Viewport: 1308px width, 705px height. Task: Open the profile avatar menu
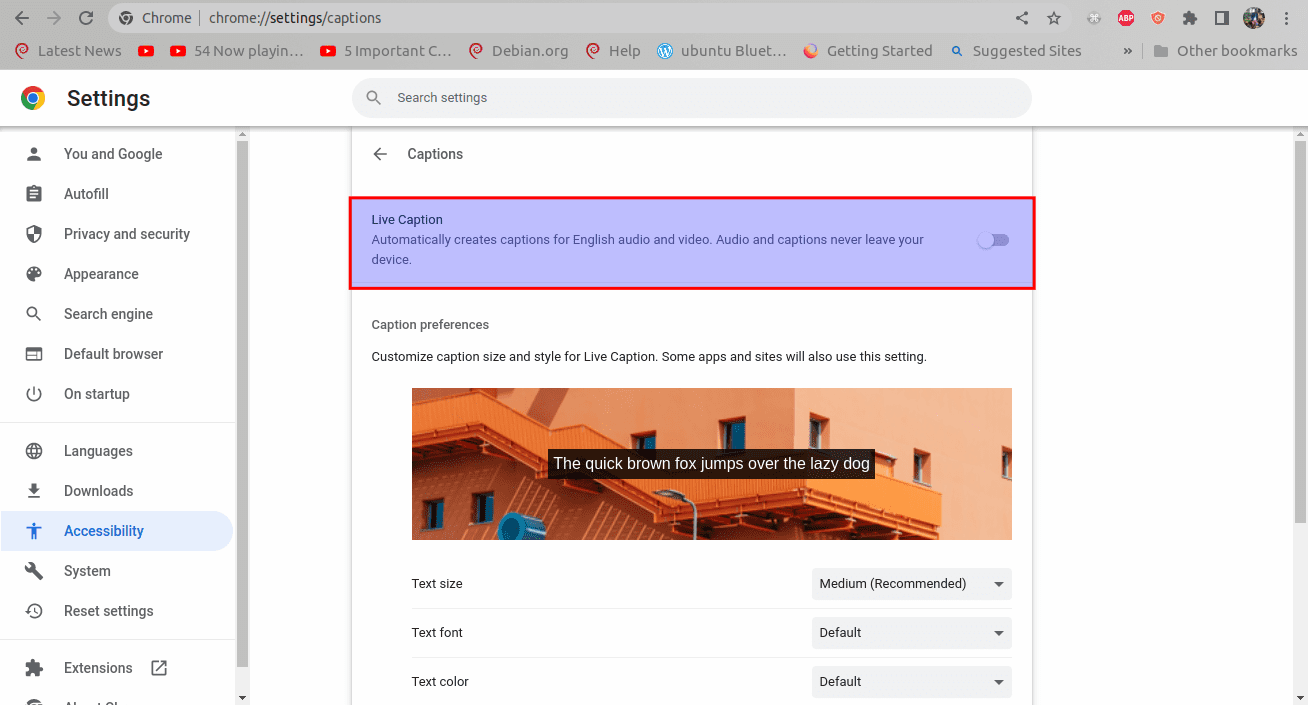click(1254, 18)
